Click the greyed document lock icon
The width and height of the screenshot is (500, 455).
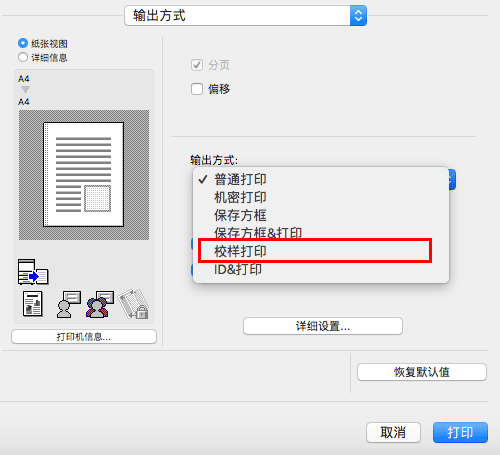tap(134, 304)
